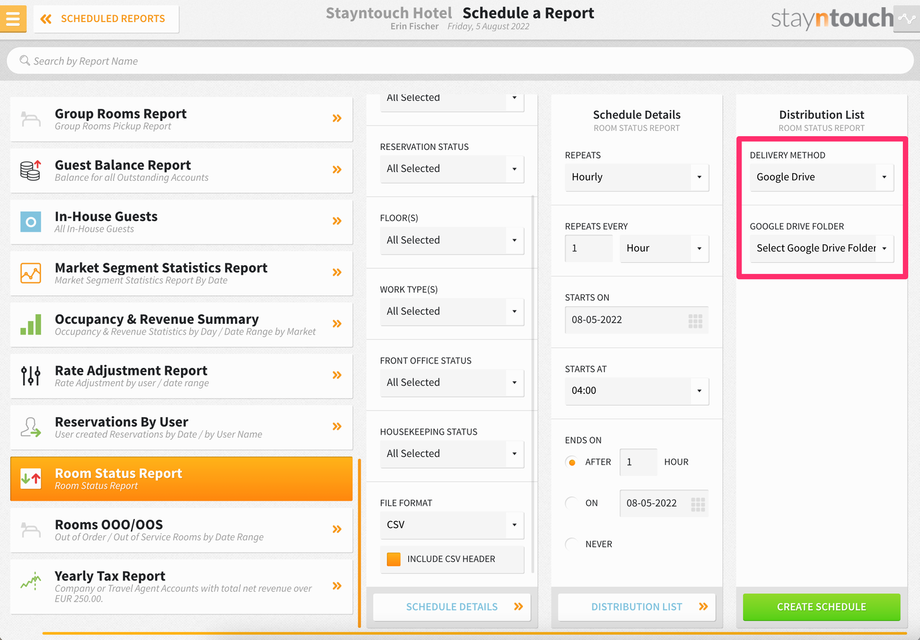Open the hamburger main menu
The width and height of the screenshot is (920, 640).
coord(12,19)
